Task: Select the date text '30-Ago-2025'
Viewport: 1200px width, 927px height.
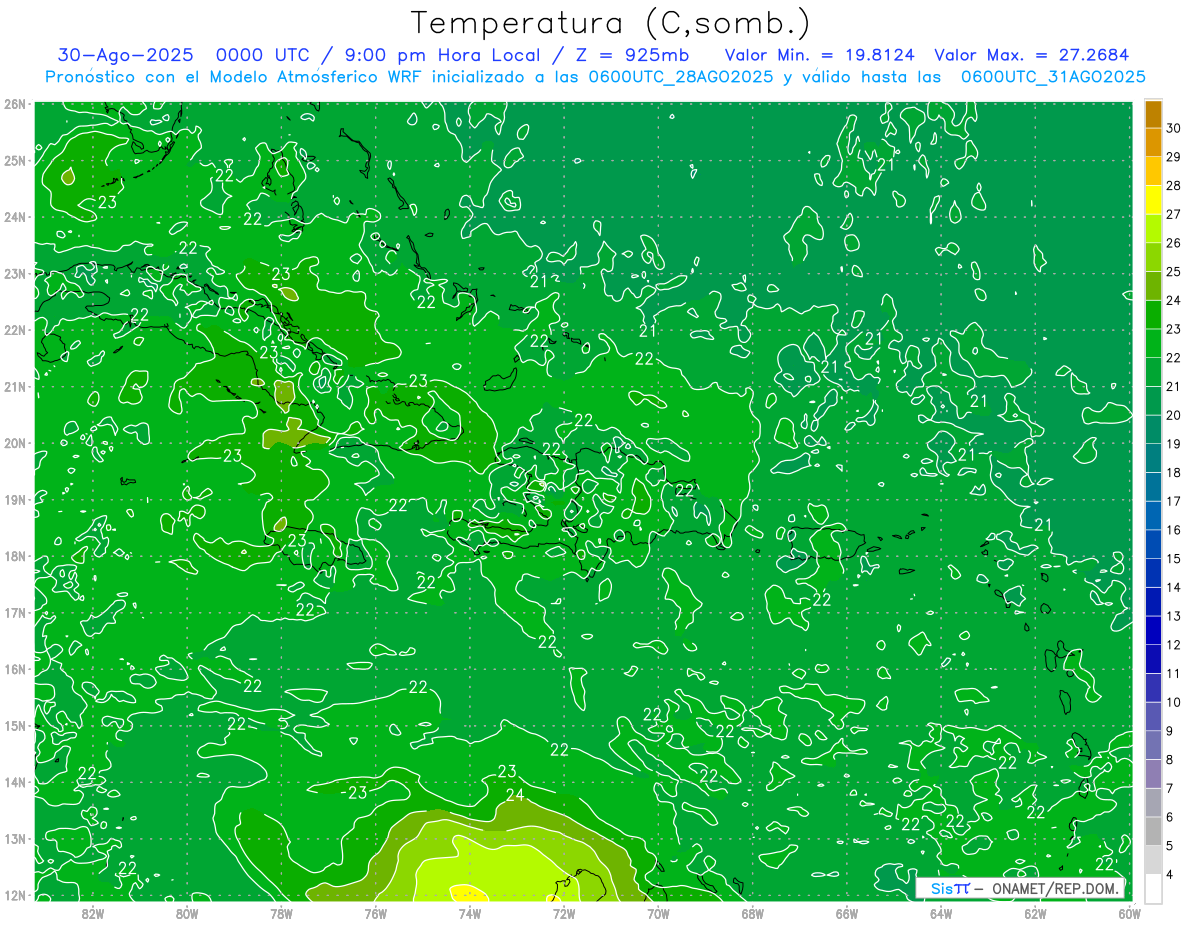Action: [127, 55]
